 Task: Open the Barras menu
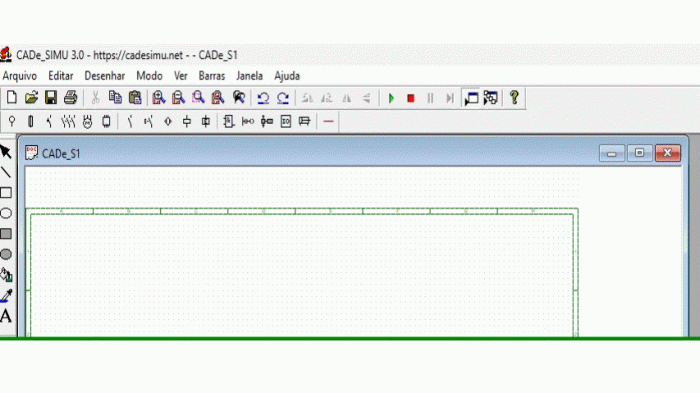click(212, 76)
